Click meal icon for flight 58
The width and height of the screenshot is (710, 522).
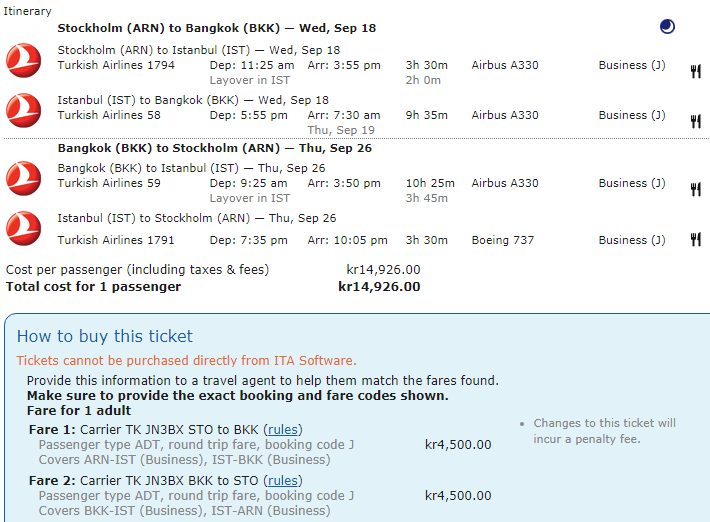click(x=695, y=121)
